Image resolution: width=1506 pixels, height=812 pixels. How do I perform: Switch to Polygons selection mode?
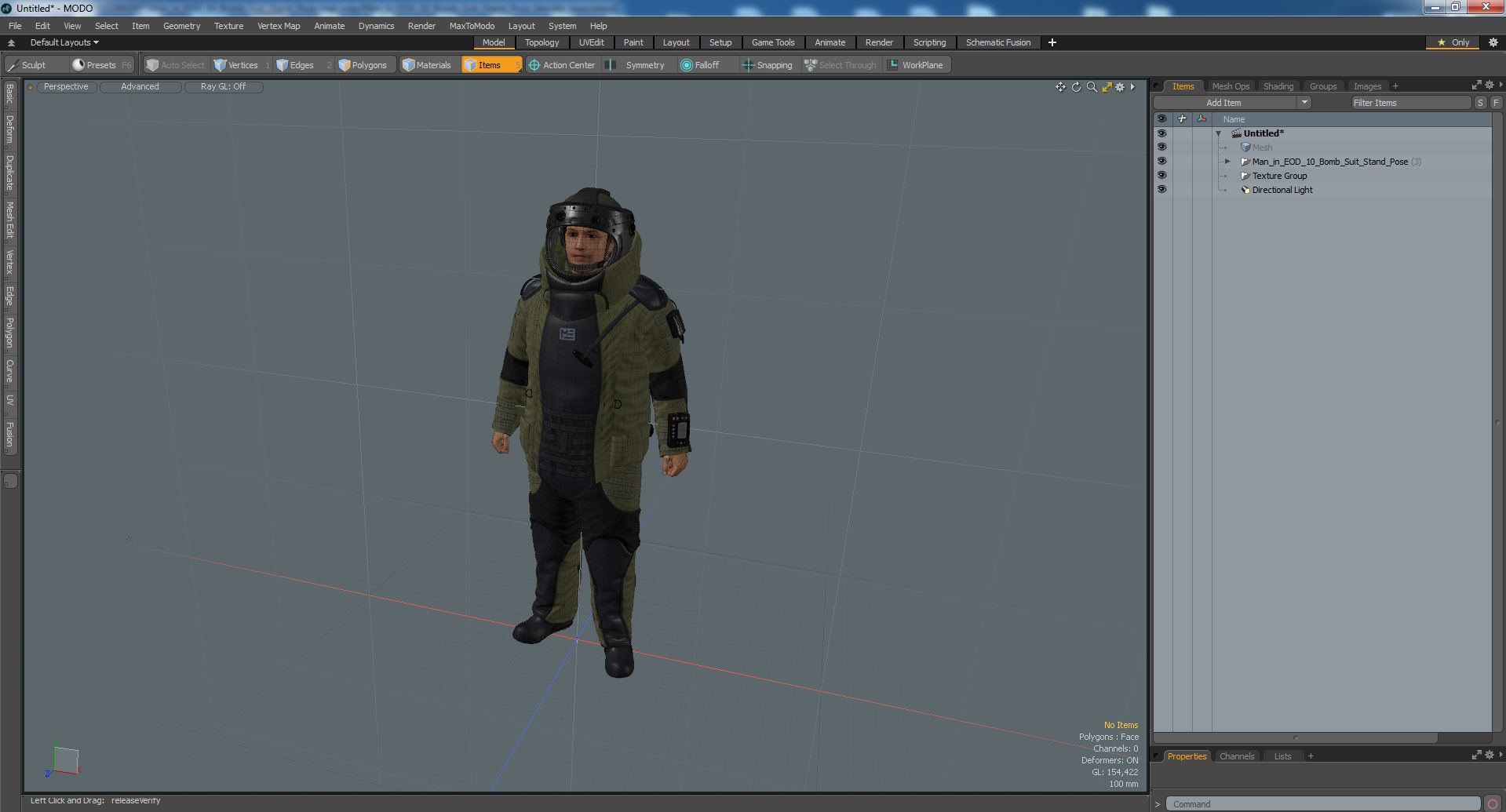363,65
